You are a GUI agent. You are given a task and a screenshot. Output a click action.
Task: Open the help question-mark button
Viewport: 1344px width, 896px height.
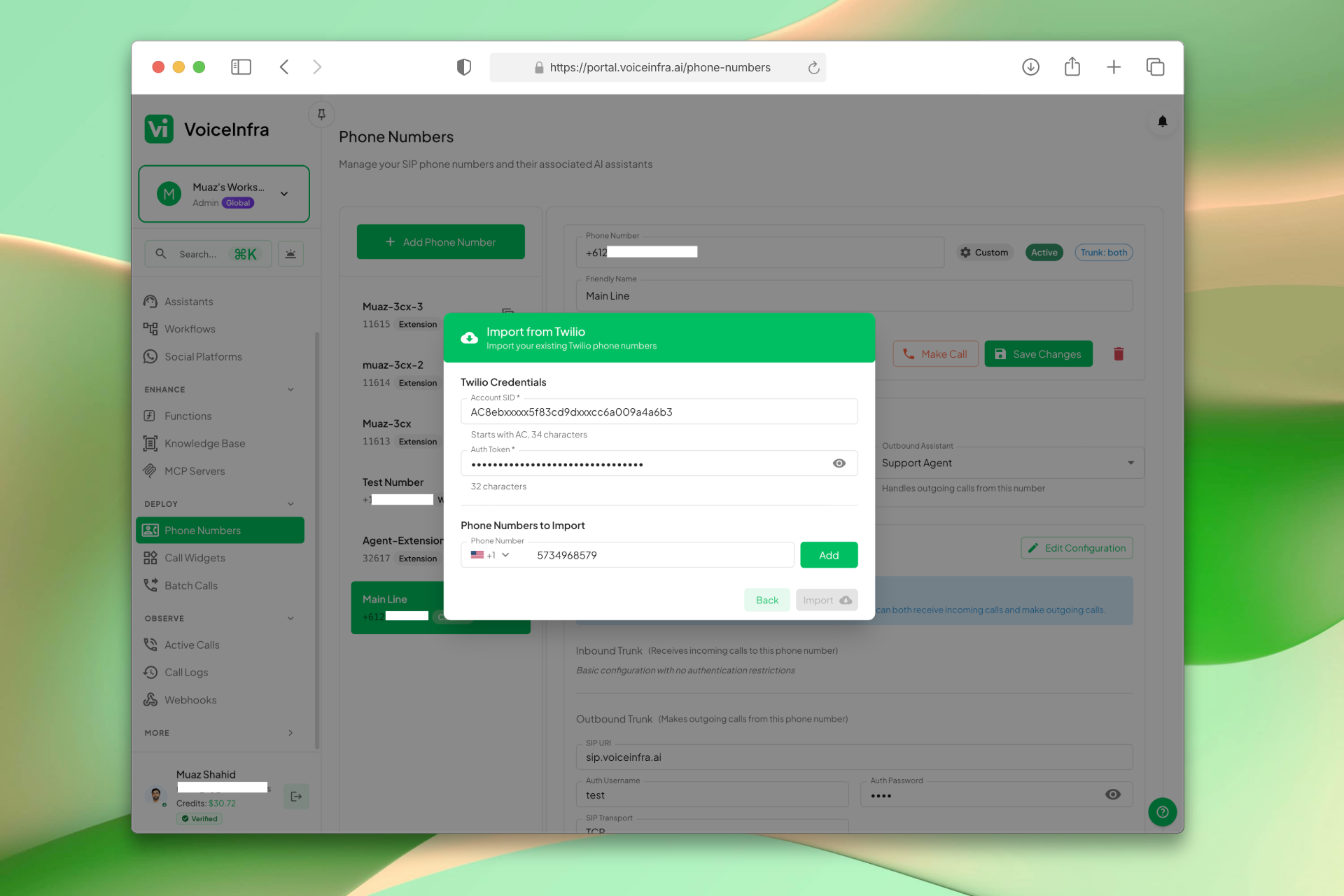pos(1162,812)
